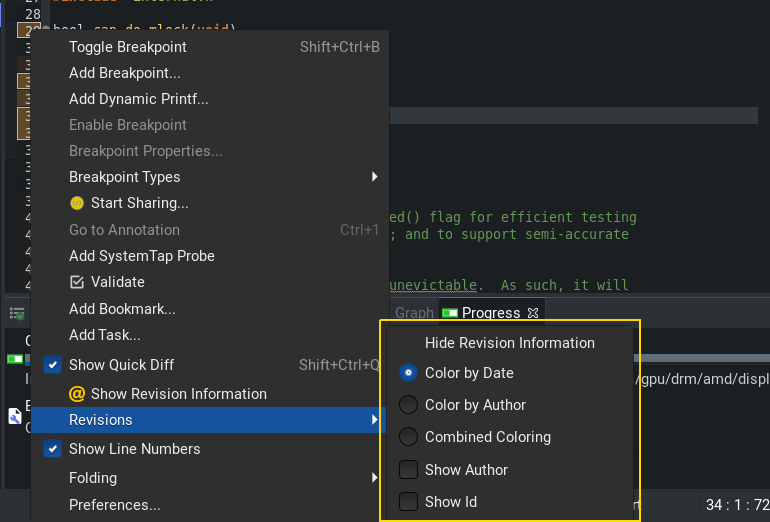The image size is (770, 522).
Task: Toggle the Show Quick Diff checkbox
Action: coord(54,365)
